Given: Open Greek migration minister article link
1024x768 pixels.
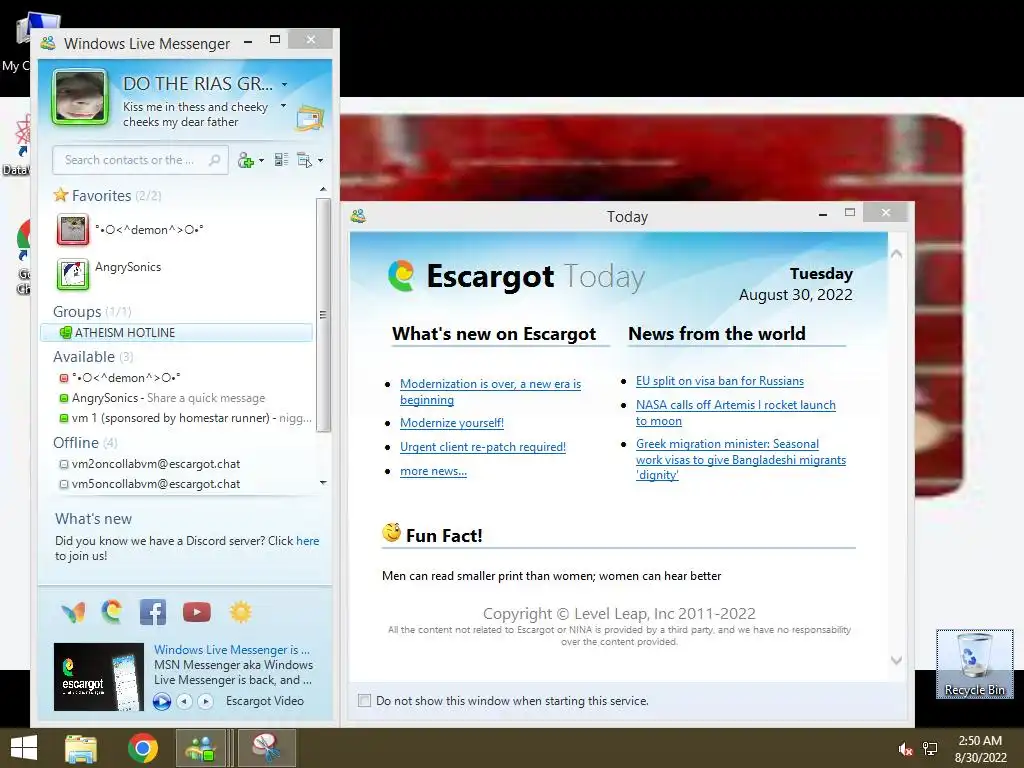Looking at the screenshot, I should coord(741,459).
